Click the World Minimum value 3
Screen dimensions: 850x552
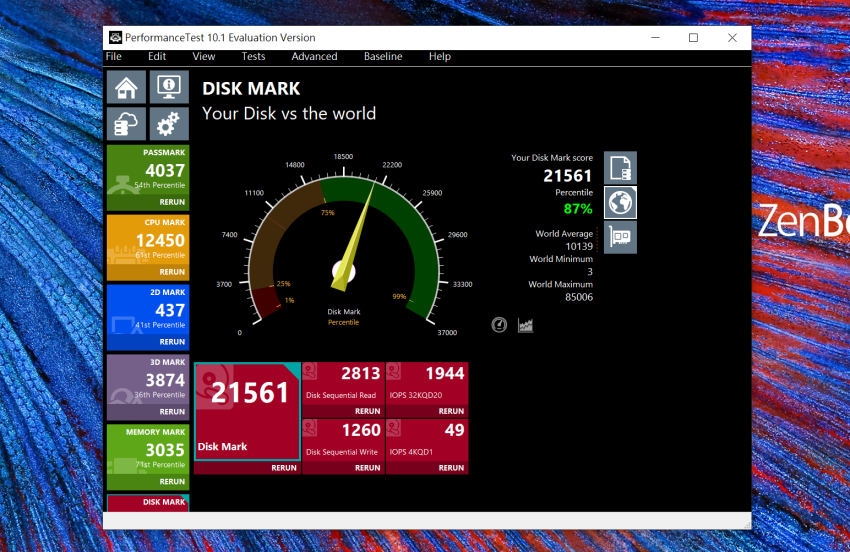[x=590, y=272]
